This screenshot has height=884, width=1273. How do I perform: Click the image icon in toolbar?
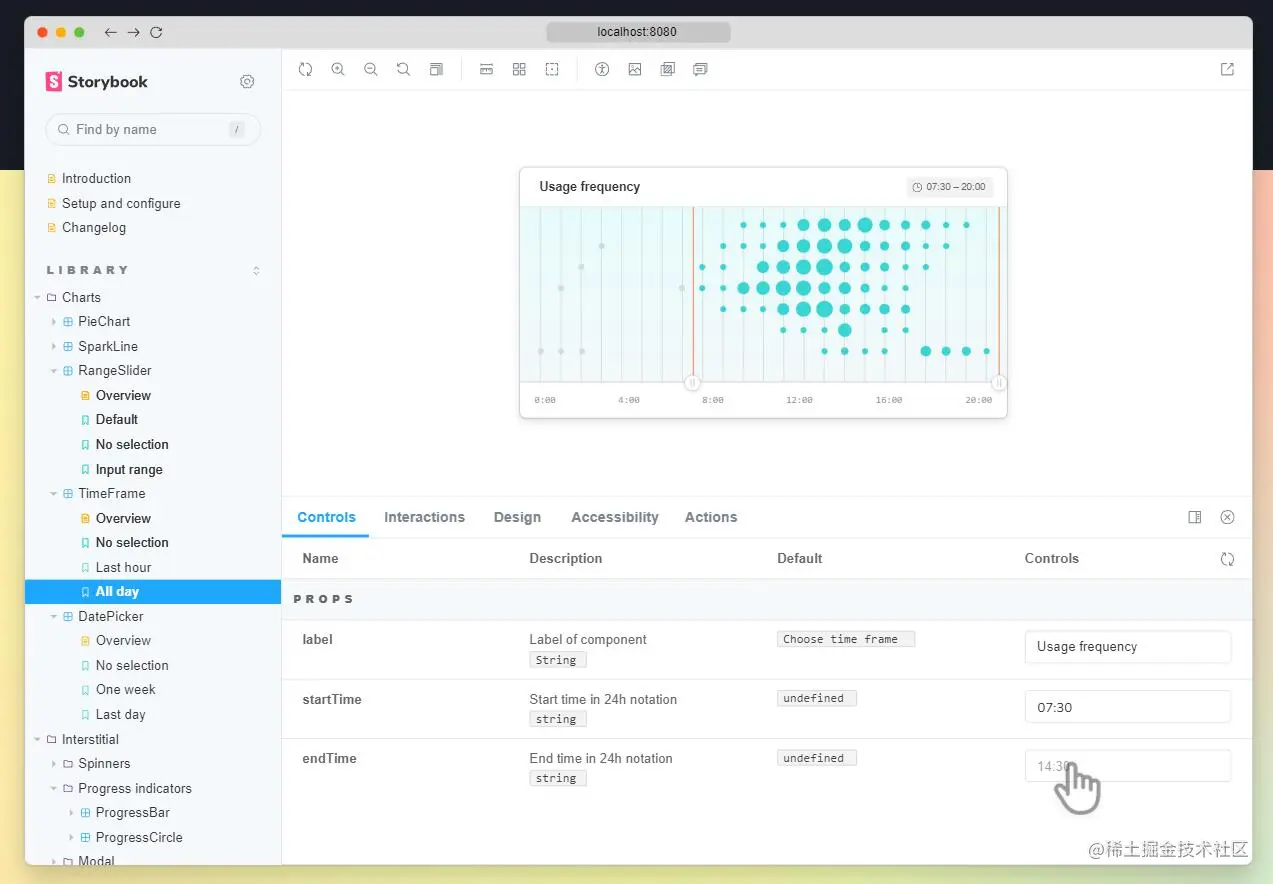[635, 69]
